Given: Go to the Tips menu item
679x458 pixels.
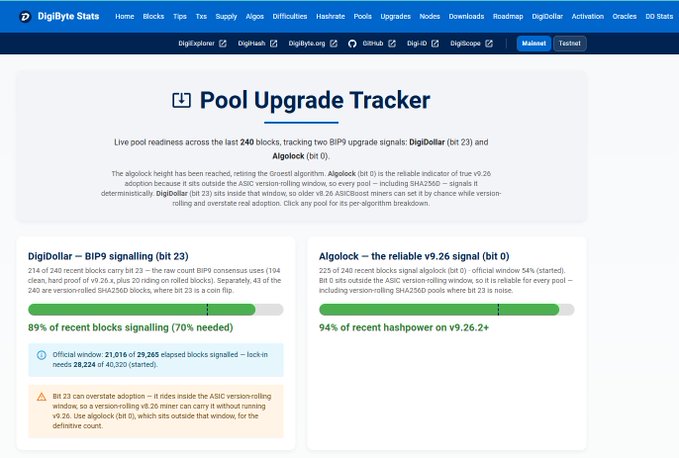Looking at the screenshot, I should pos(180,16).
